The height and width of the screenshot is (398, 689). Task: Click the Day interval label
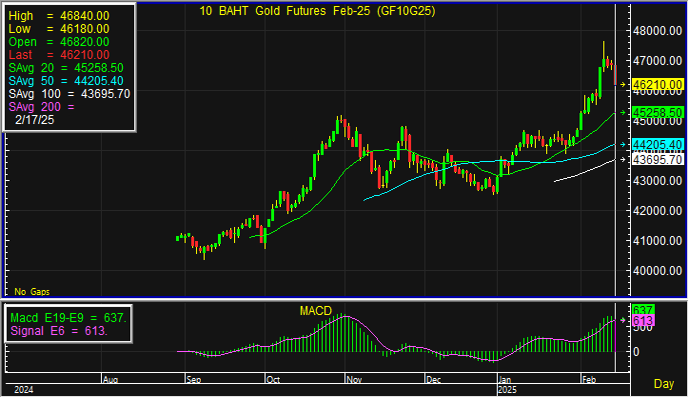664,384
